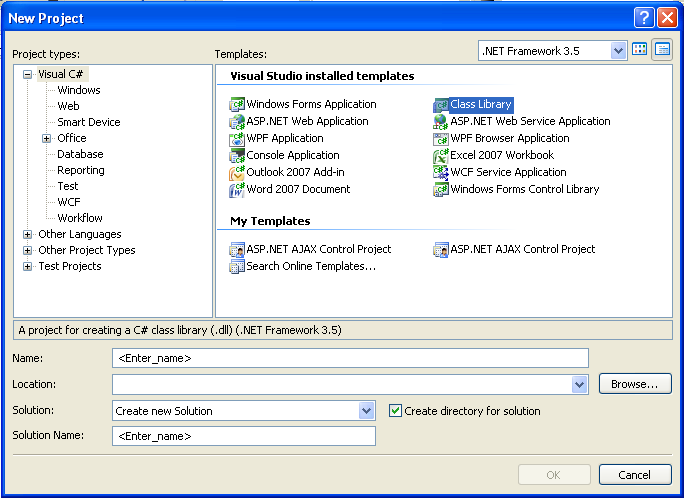This screenshot has width=684, height=498.
Task: Click the Word 2007 Document template icon
Action: click(237, 190)
